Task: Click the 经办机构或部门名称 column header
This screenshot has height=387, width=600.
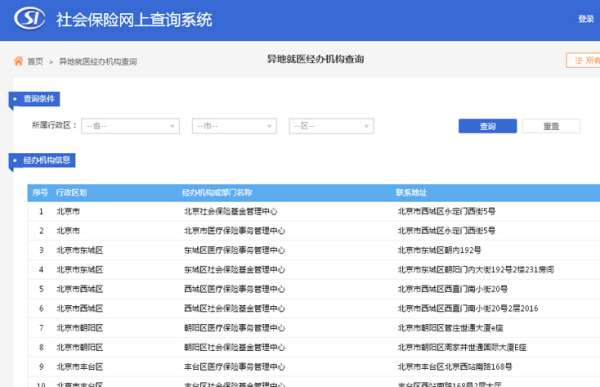Action: 217,193
